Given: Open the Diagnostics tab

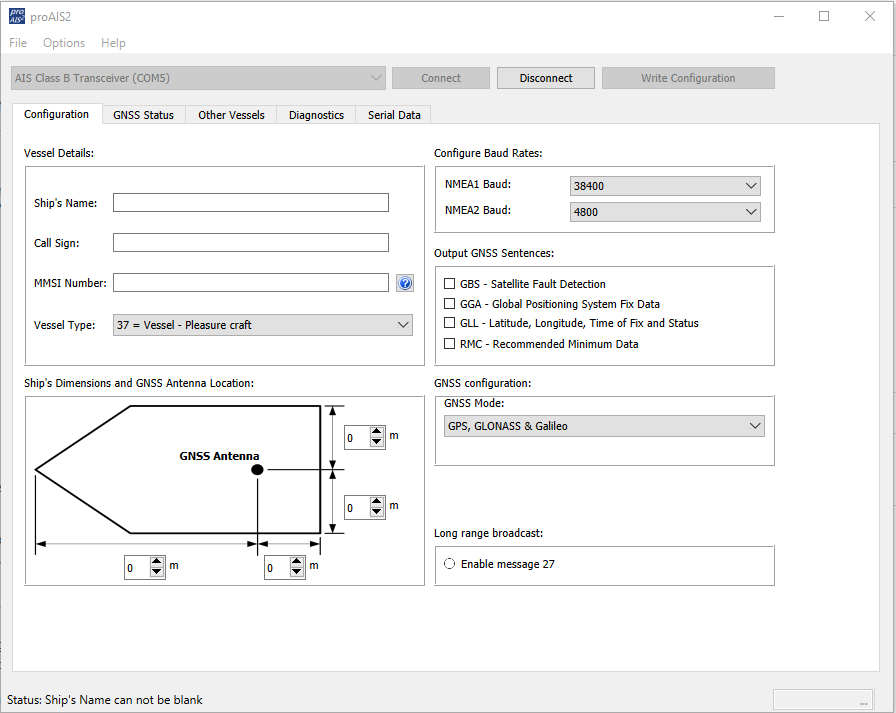Looking at the screenshot, I should click(317, 115).
